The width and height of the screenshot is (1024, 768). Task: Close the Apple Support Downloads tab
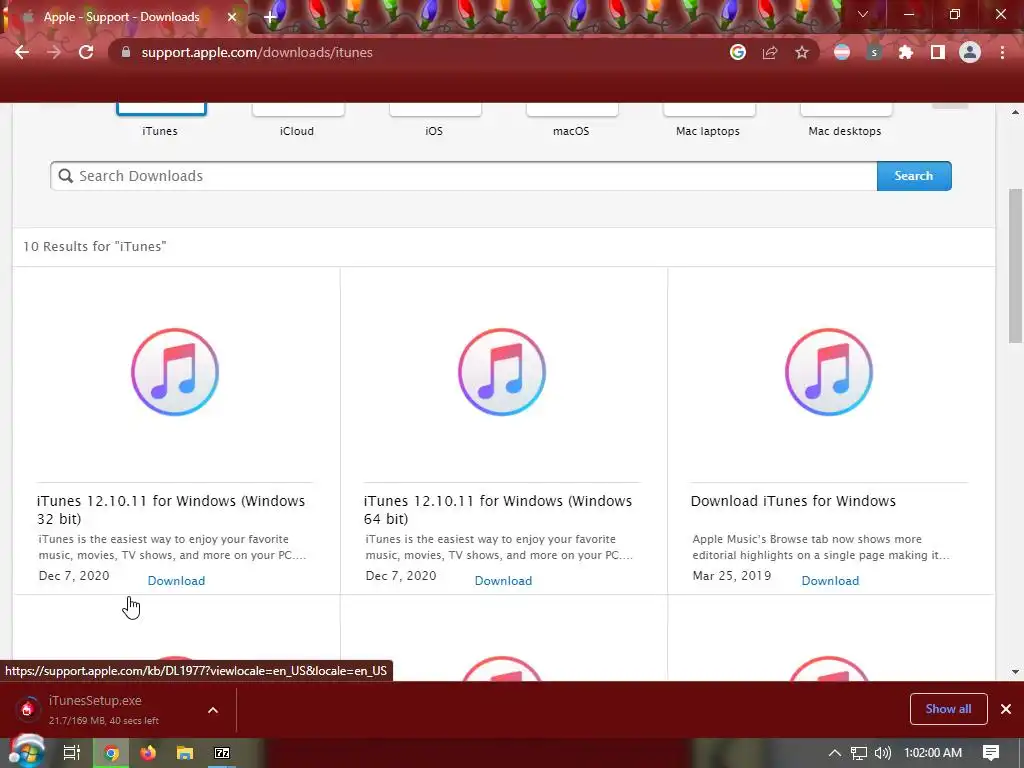pos(232,17)
